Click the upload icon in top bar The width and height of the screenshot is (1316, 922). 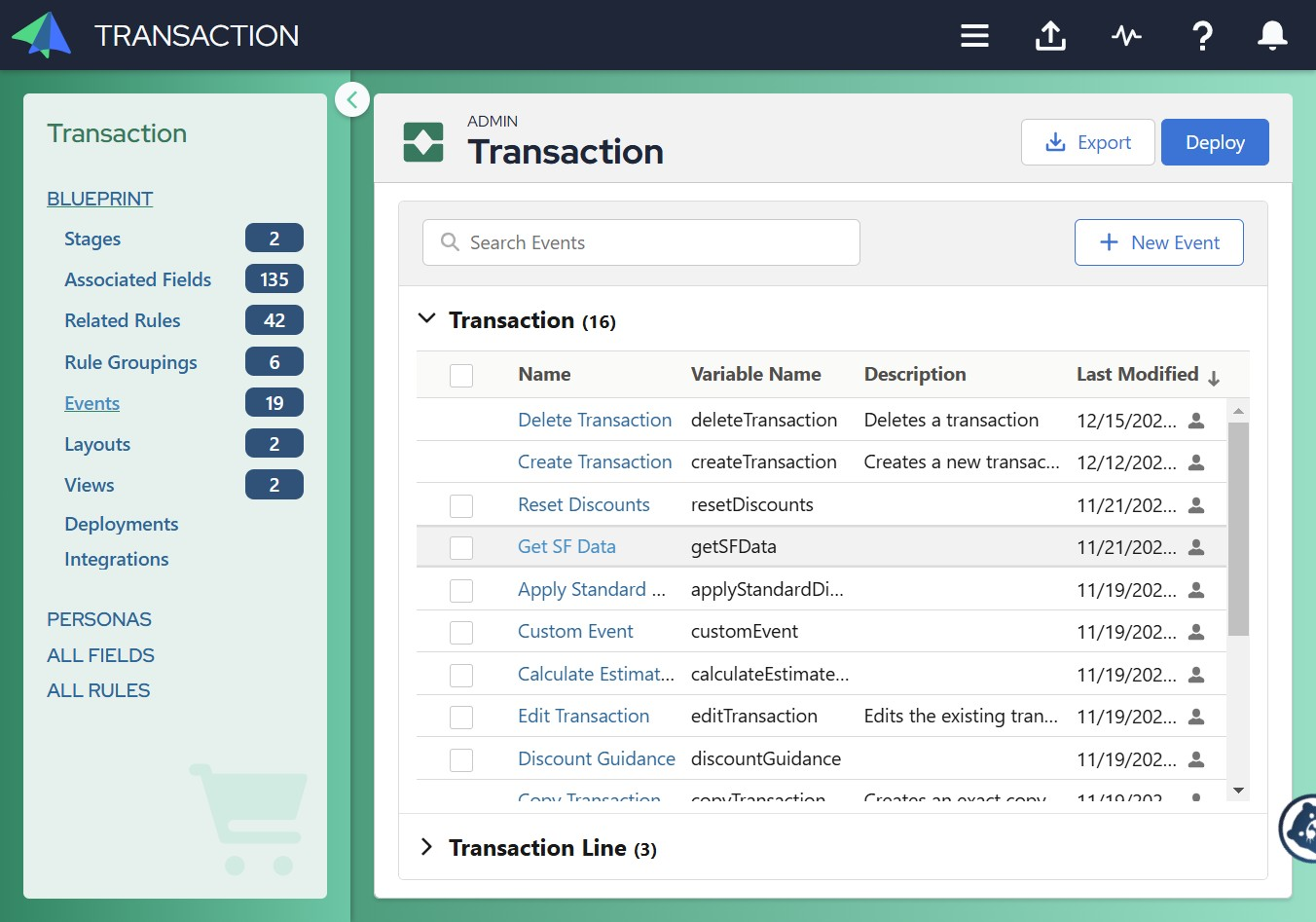pyautogui.click(x=1050, y=36)
